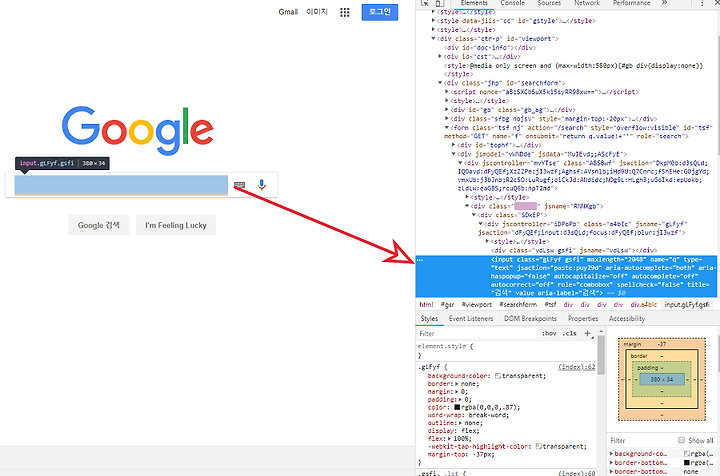This screenshot has height=476, width=720.
Task: Collapse the form class tsf nj node
Action: tap(446, 128)
